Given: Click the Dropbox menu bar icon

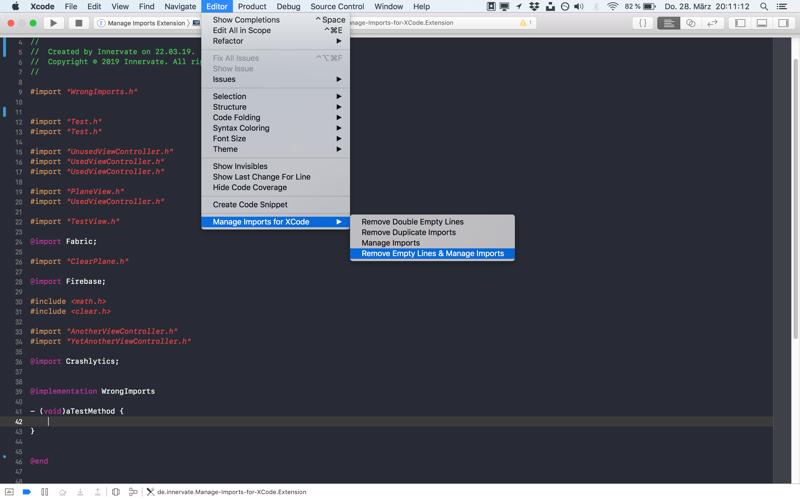Looking at the screenshot, I should pos(534,7).
